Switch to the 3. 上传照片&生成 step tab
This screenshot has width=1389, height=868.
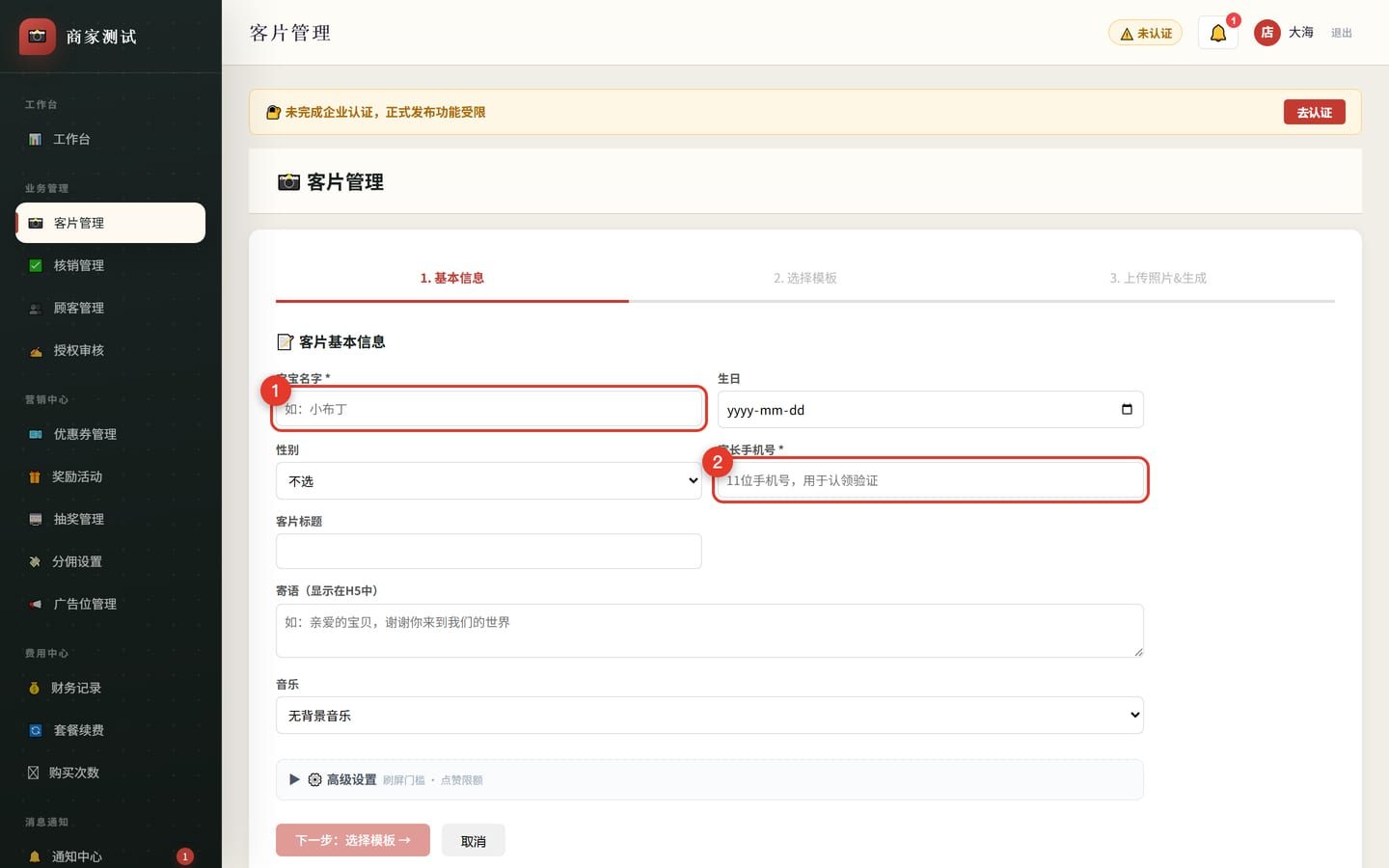click(1158, 278)
